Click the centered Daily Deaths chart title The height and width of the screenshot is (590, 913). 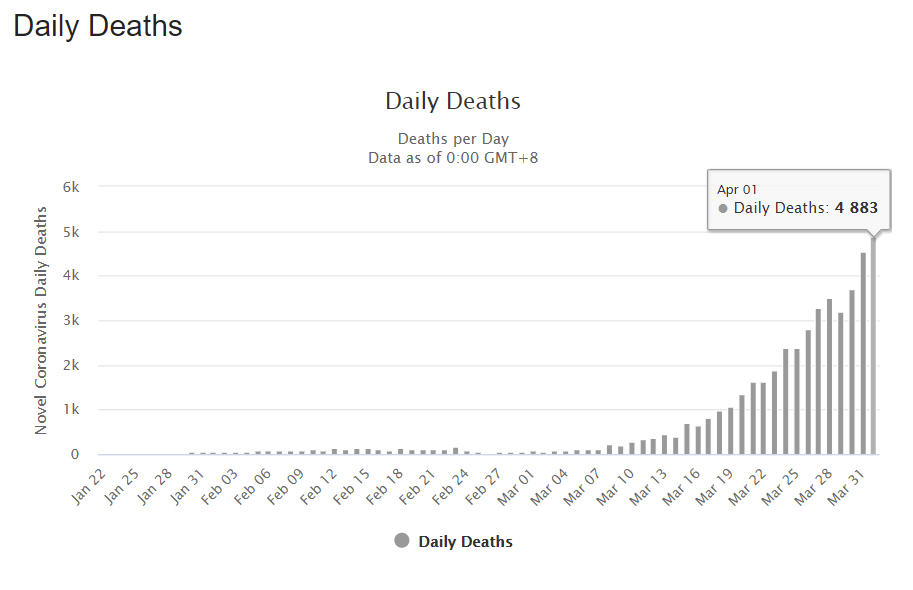pyautogui.click(x=452, y=101)
